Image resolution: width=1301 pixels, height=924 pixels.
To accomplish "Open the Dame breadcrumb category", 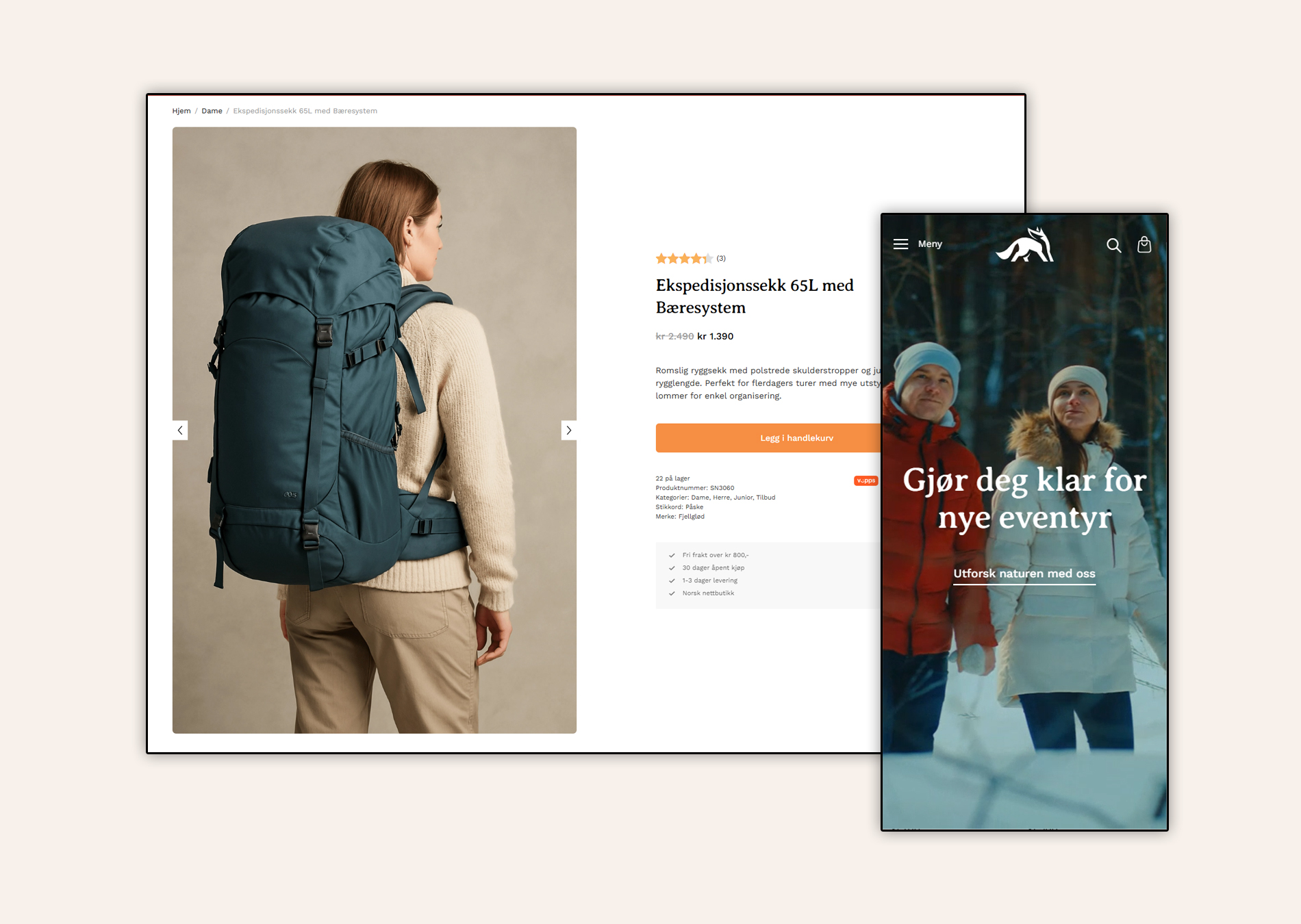I will (x=212, y=111).
